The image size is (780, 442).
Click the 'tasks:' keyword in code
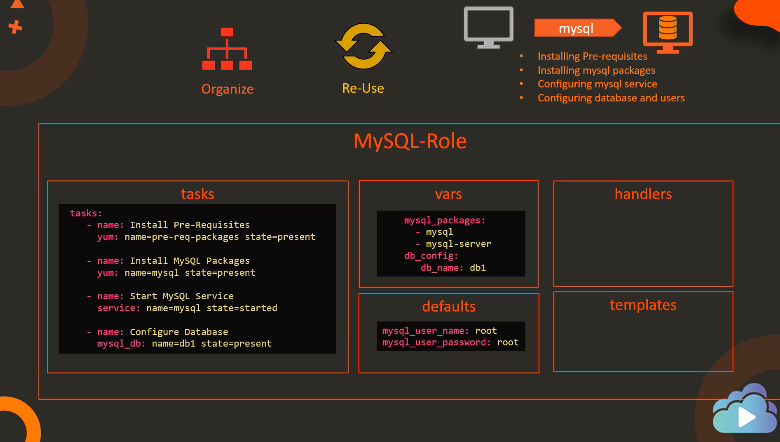(x=86, y=213)
